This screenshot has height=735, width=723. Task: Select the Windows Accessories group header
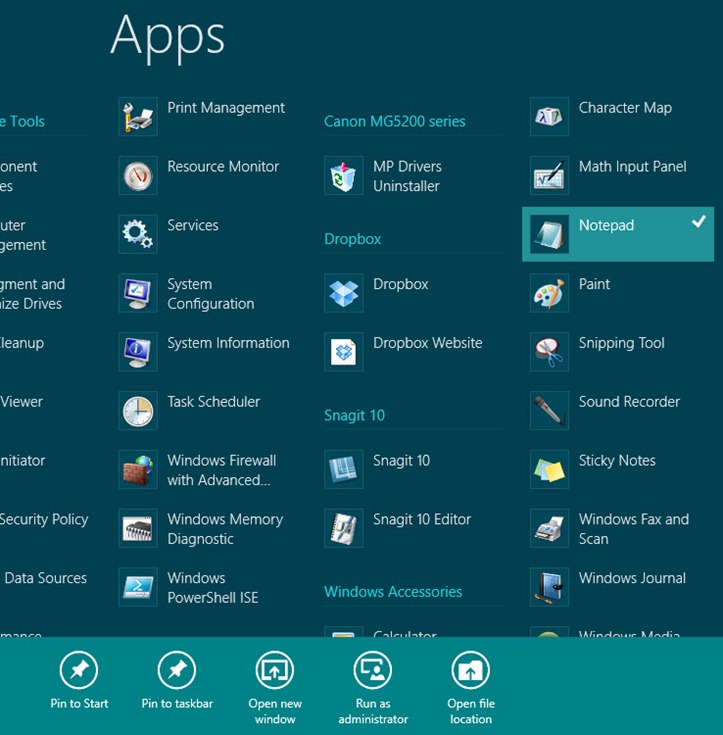coord(393,592)
